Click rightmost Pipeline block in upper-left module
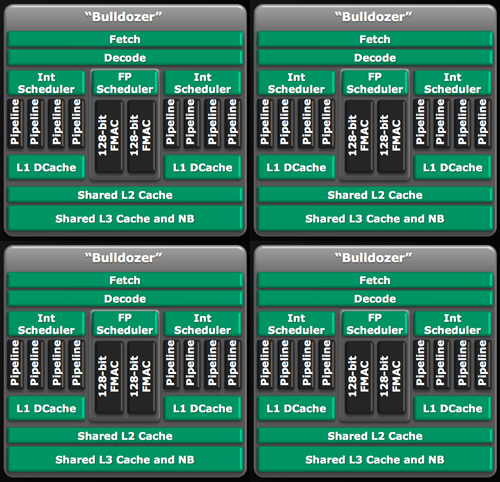The width and height of the screenshot is (500, 482). coord(233,122)
